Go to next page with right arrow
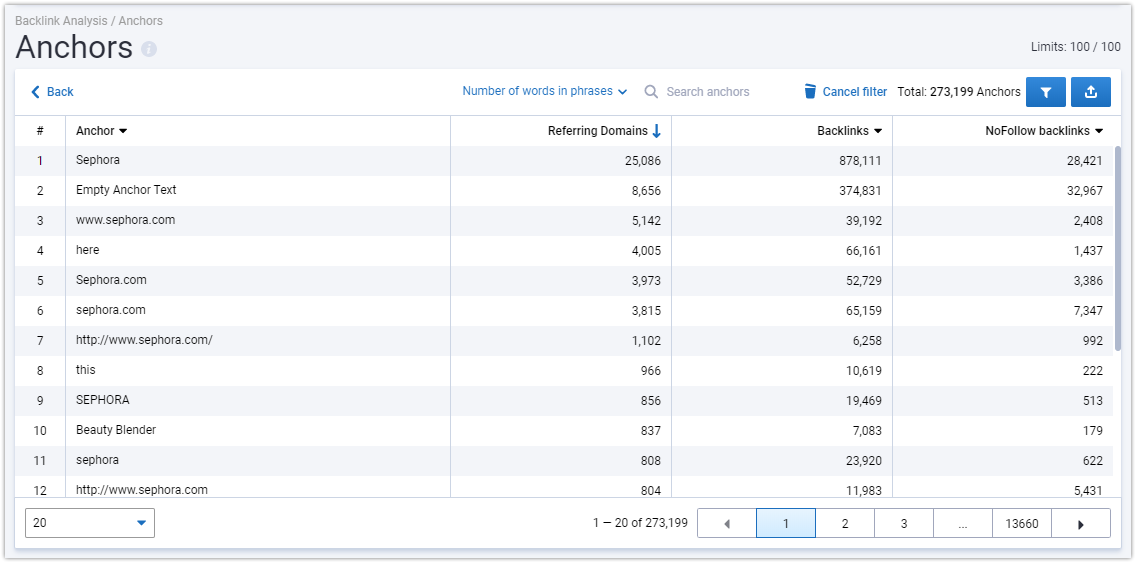1136x563 pixels. (x=1081, y=523)
